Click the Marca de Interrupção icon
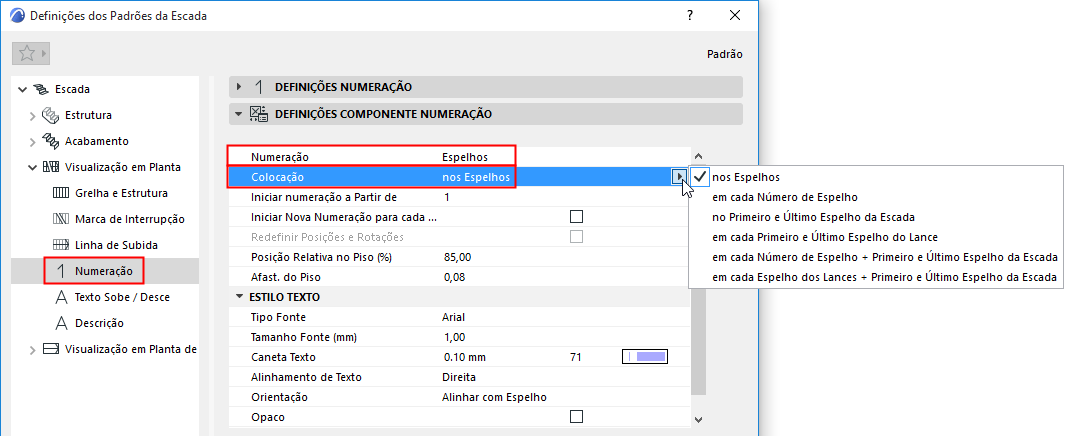This screenshot has height=436, width=1065. coord(61,219)
